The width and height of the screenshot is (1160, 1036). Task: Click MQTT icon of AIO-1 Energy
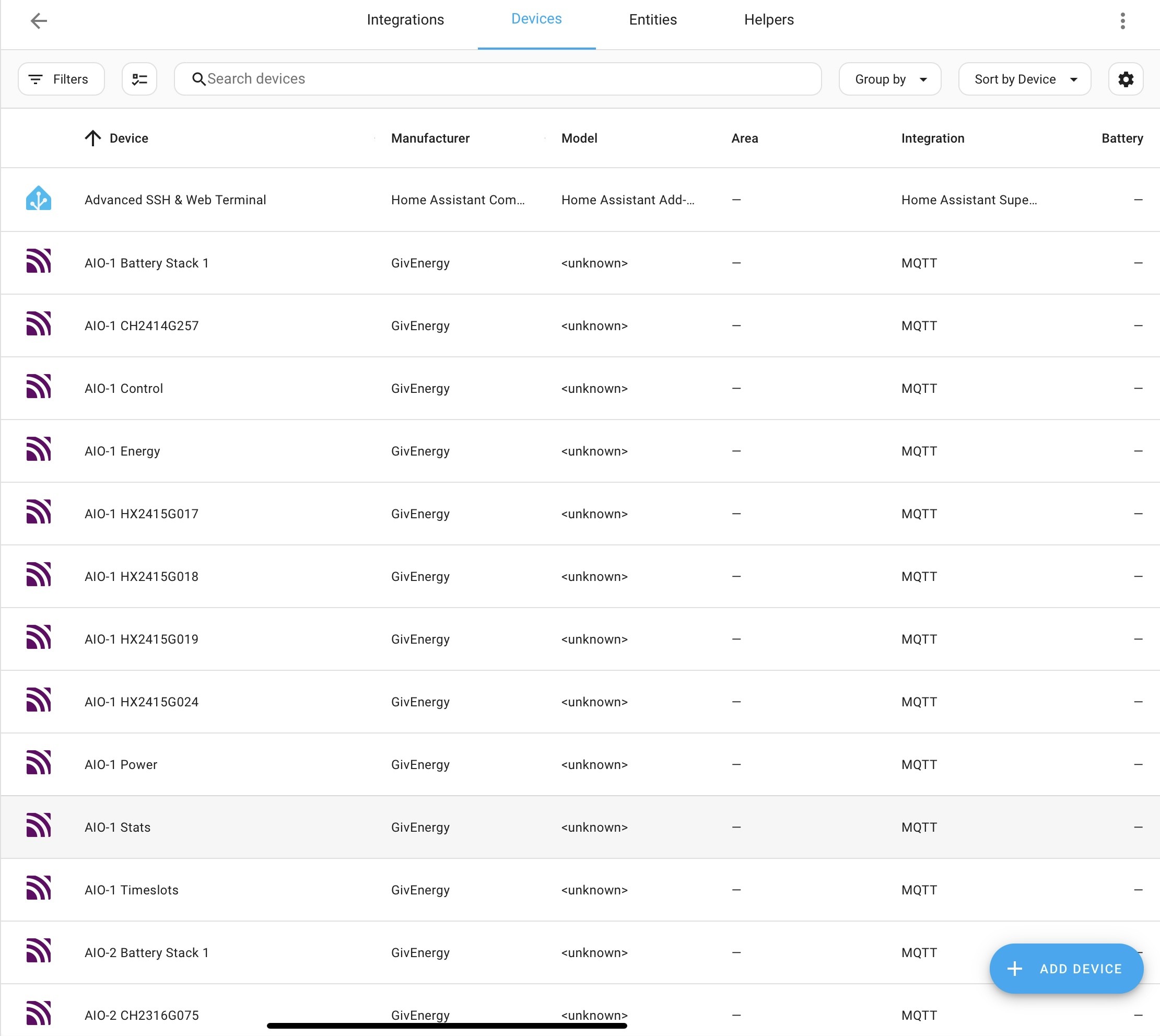point(39,449)
